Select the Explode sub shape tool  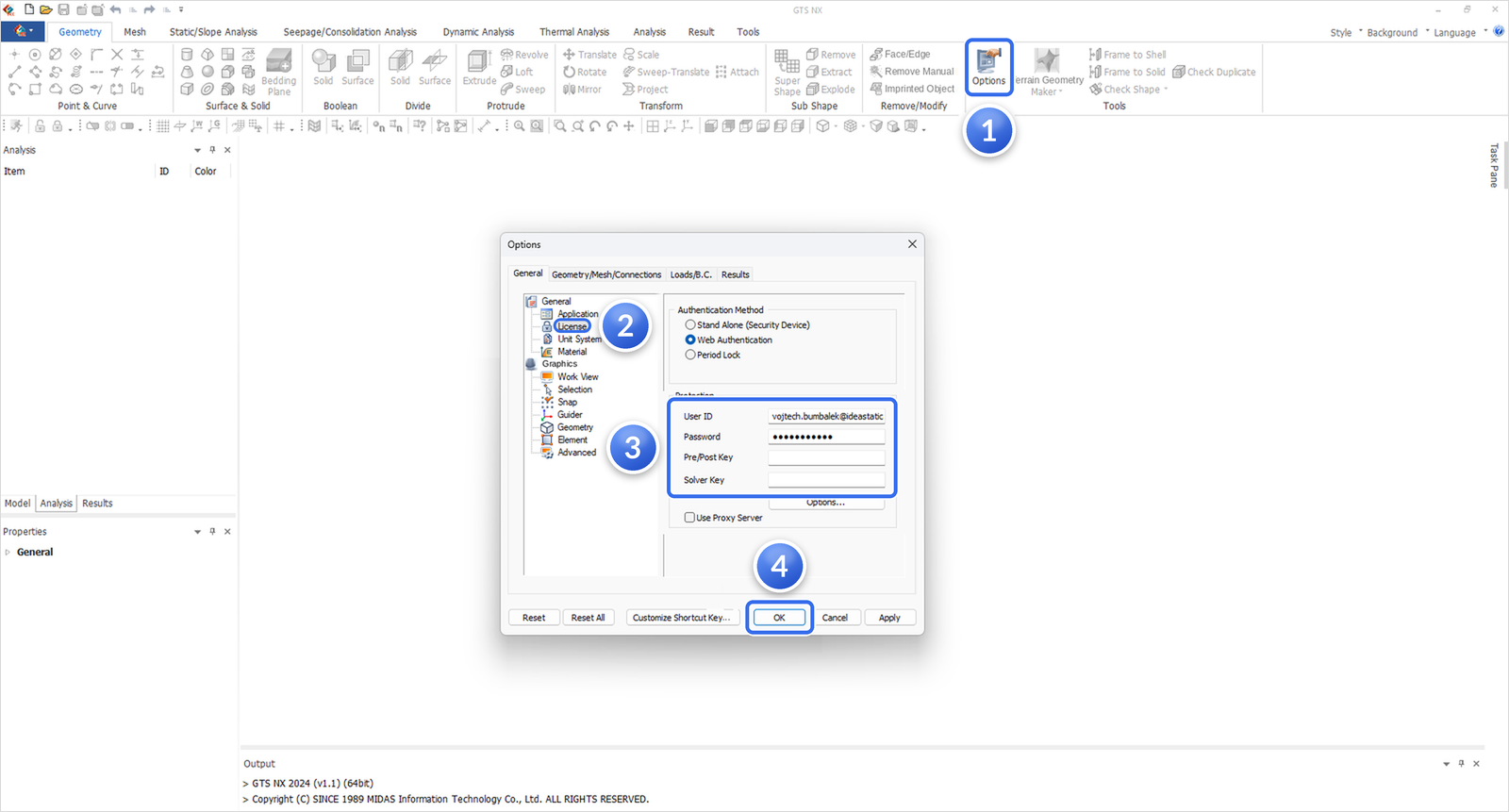831,90
